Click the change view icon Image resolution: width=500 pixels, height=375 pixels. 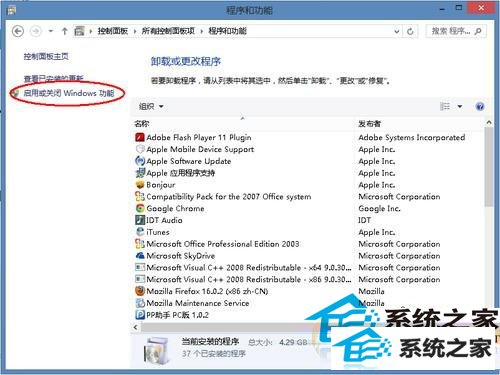point(445,106)
